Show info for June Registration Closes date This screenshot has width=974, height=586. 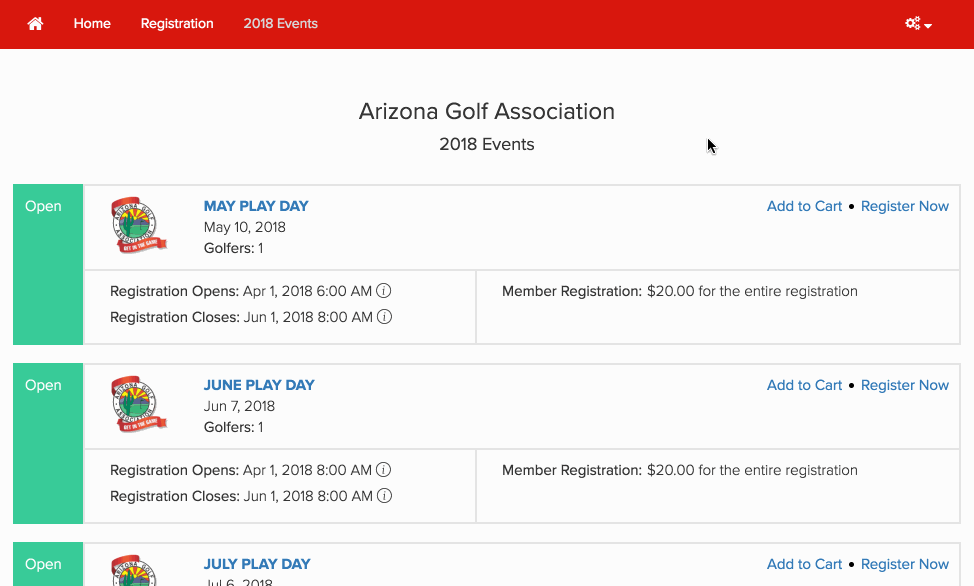pyautogui.click(x=385, y=496)
